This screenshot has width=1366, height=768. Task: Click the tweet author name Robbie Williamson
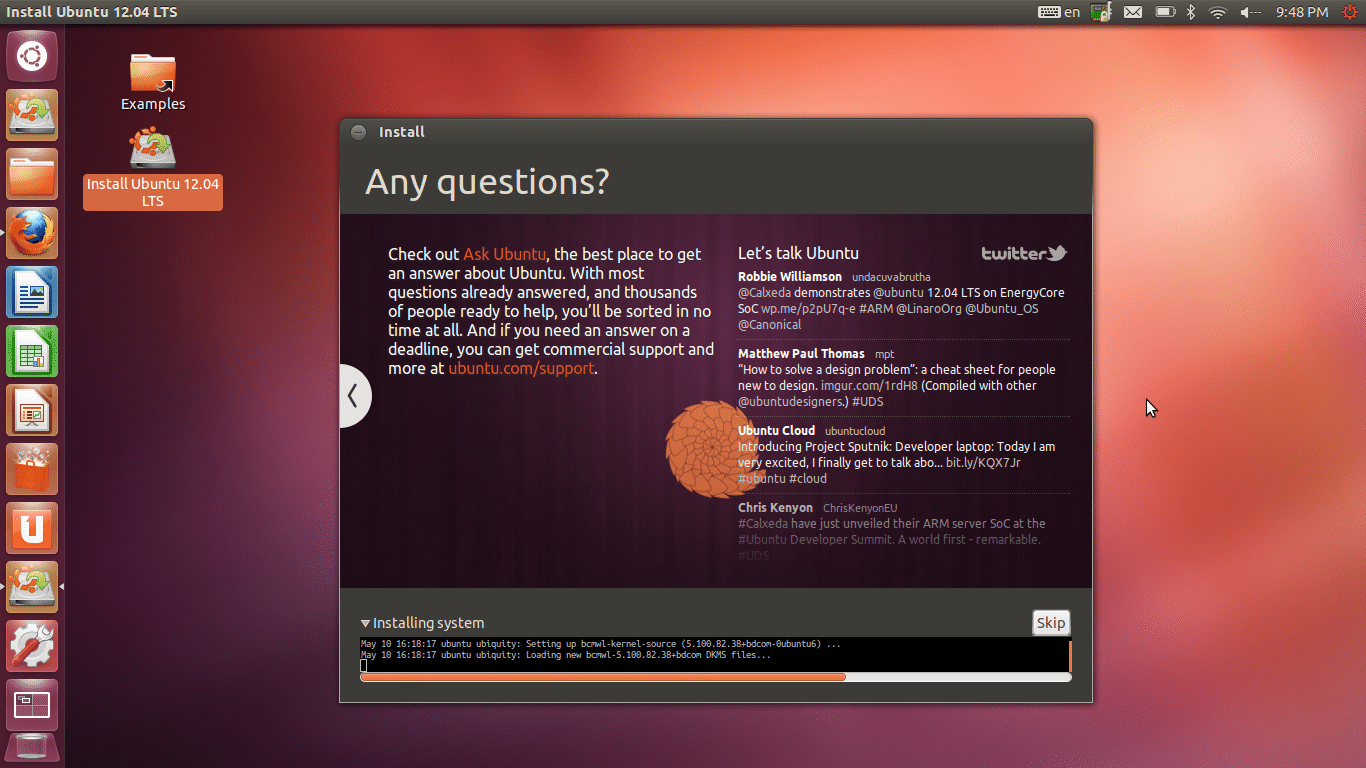click(x=790, y=277)
